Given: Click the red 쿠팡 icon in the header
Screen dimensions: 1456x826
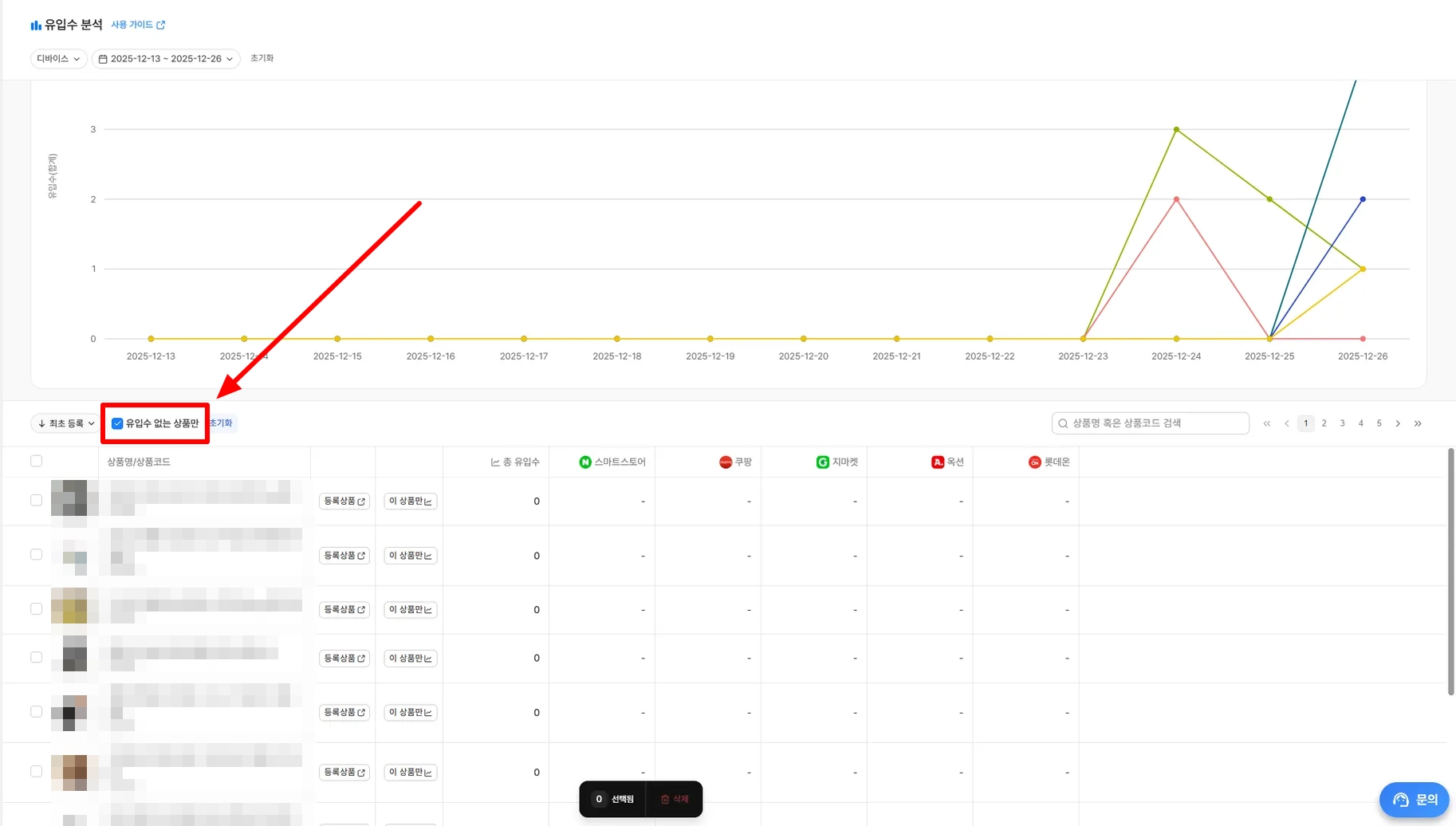Looking at the screenshot, I should pyautogui.click(x=726, y=462).
